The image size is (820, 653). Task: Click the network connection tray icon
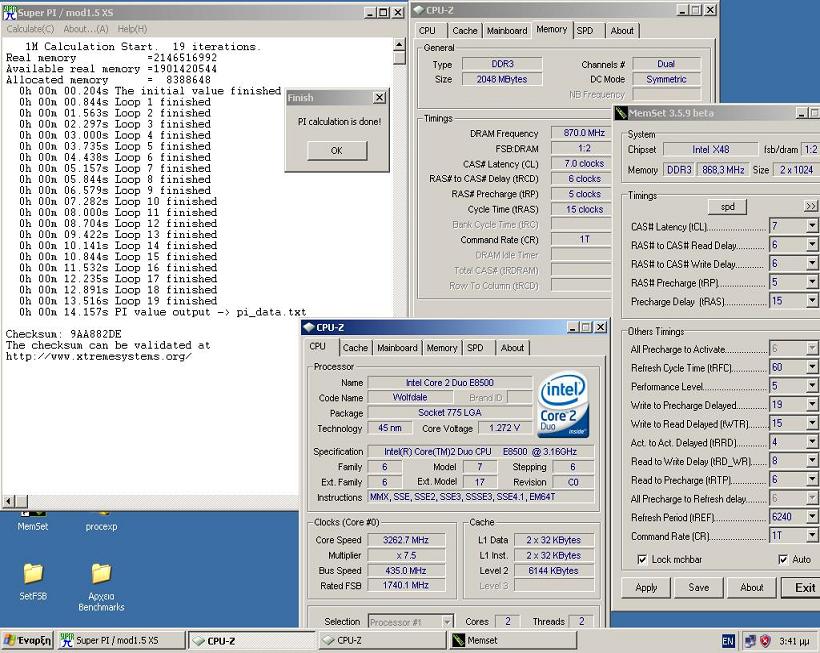pyautogui.click(x=750, y=640)
